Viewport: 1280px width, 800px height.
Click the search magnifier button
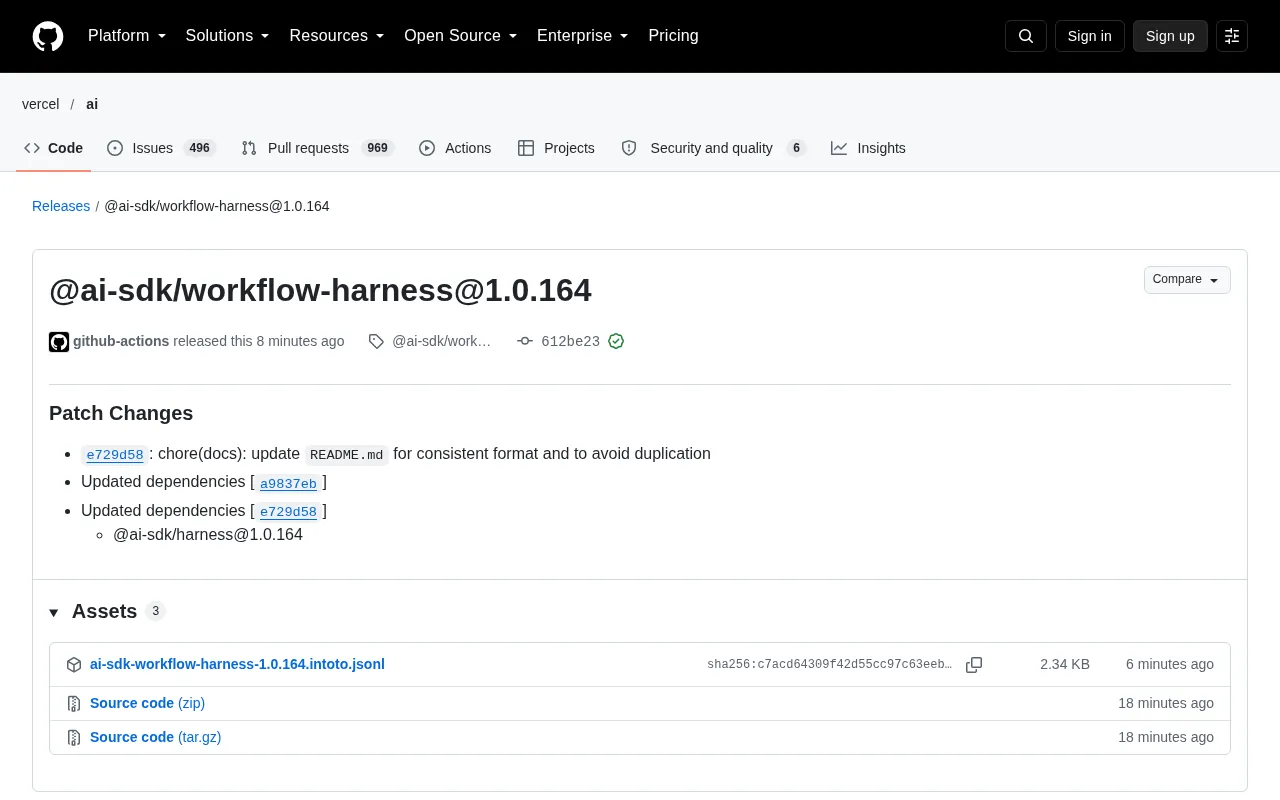click(x=1026, y=36)
